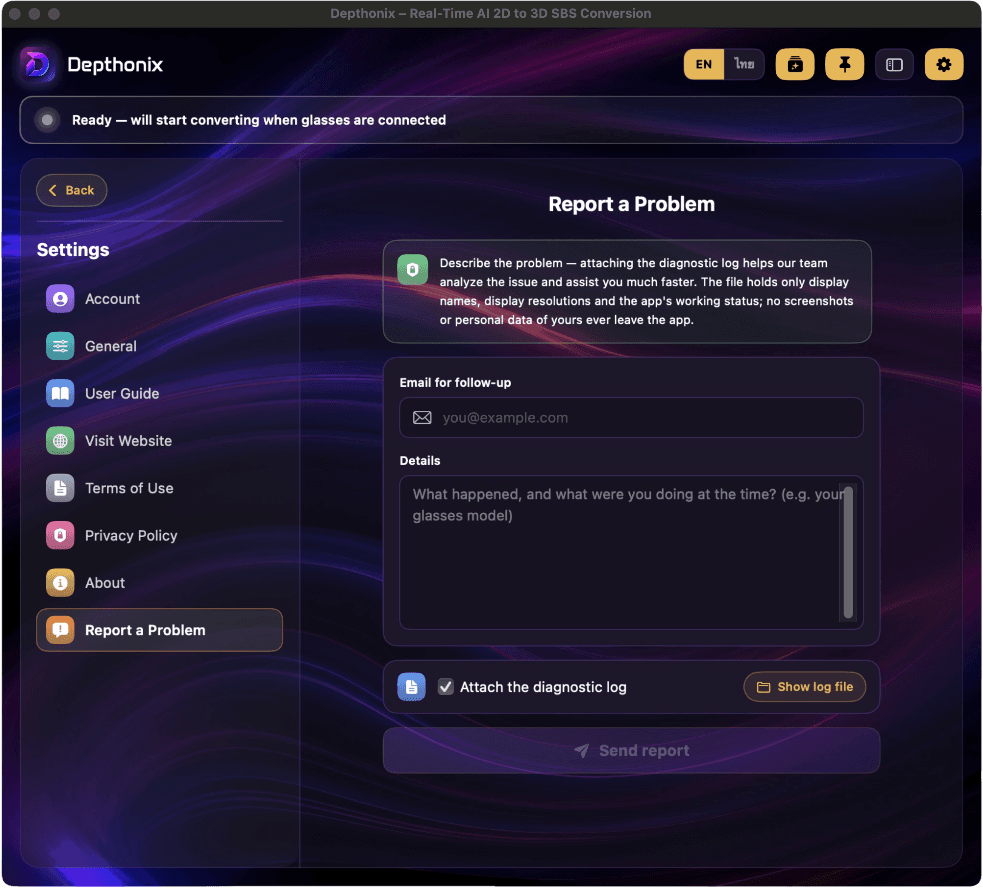
Task: Switch the language to EN
Action: coord(703,65)
